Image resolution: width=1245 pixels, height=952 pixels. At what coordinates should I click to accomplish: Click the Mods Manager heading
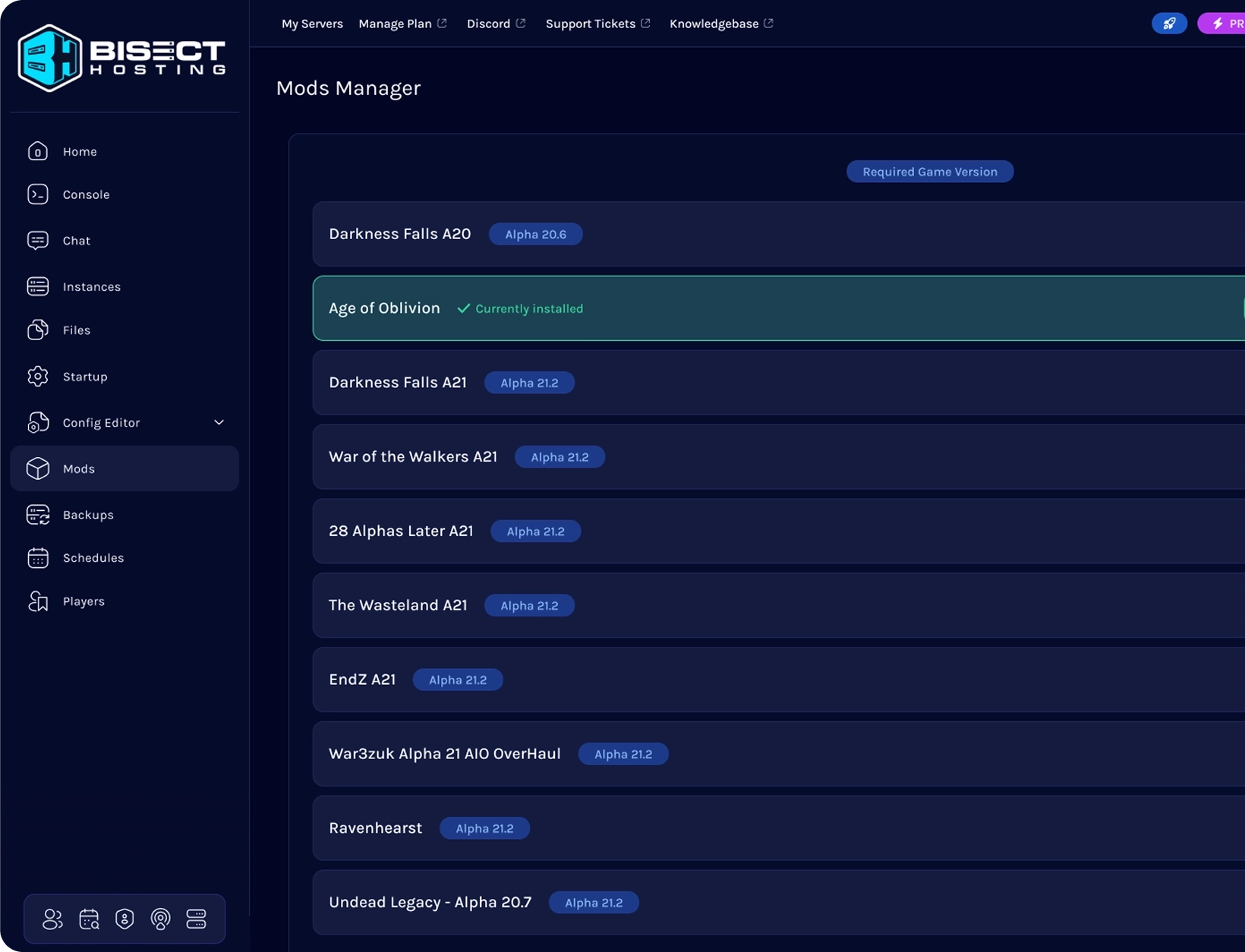click(x=348, y=88)
